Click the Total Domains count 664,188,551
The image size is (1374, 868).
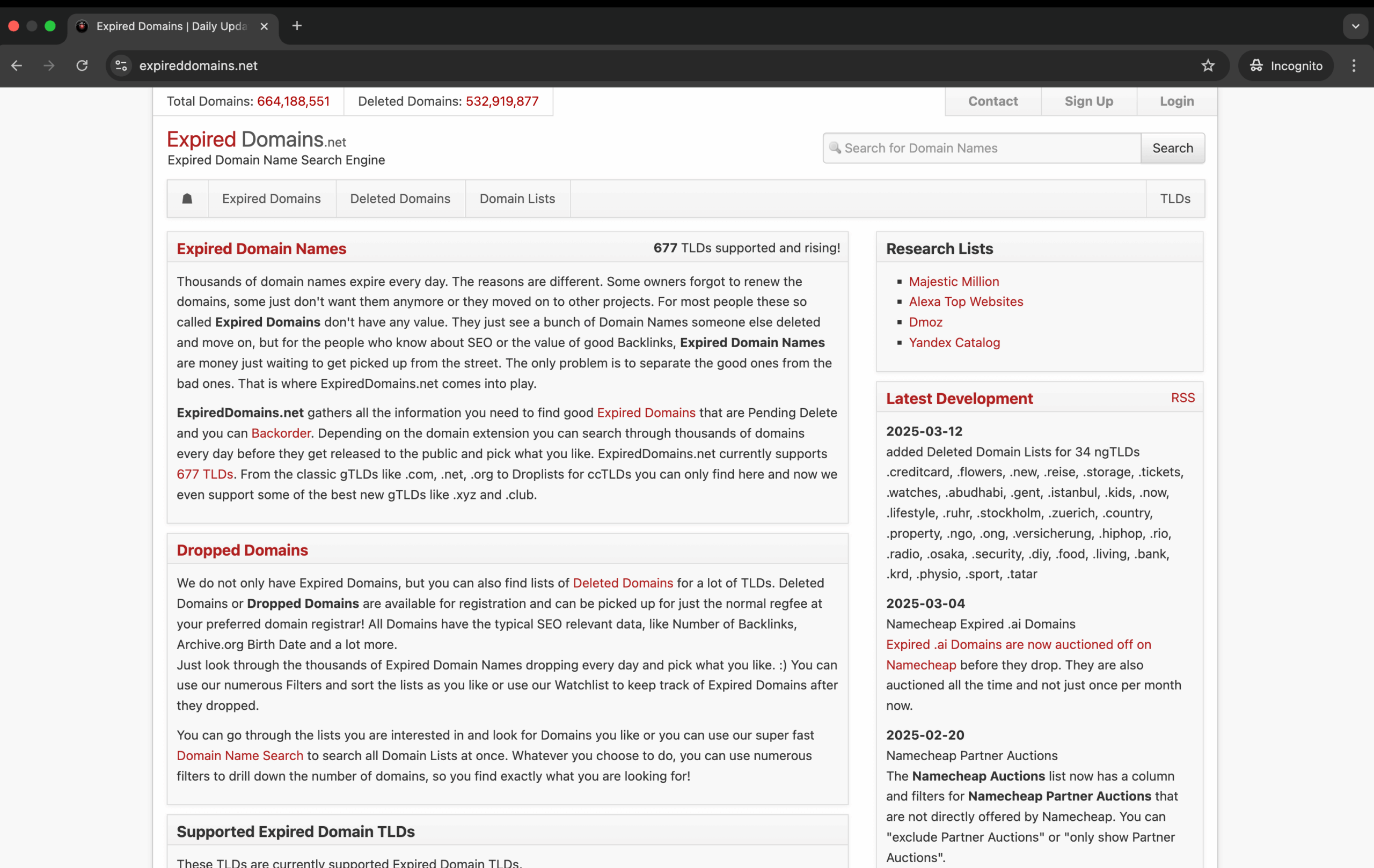tap(293, 101)
